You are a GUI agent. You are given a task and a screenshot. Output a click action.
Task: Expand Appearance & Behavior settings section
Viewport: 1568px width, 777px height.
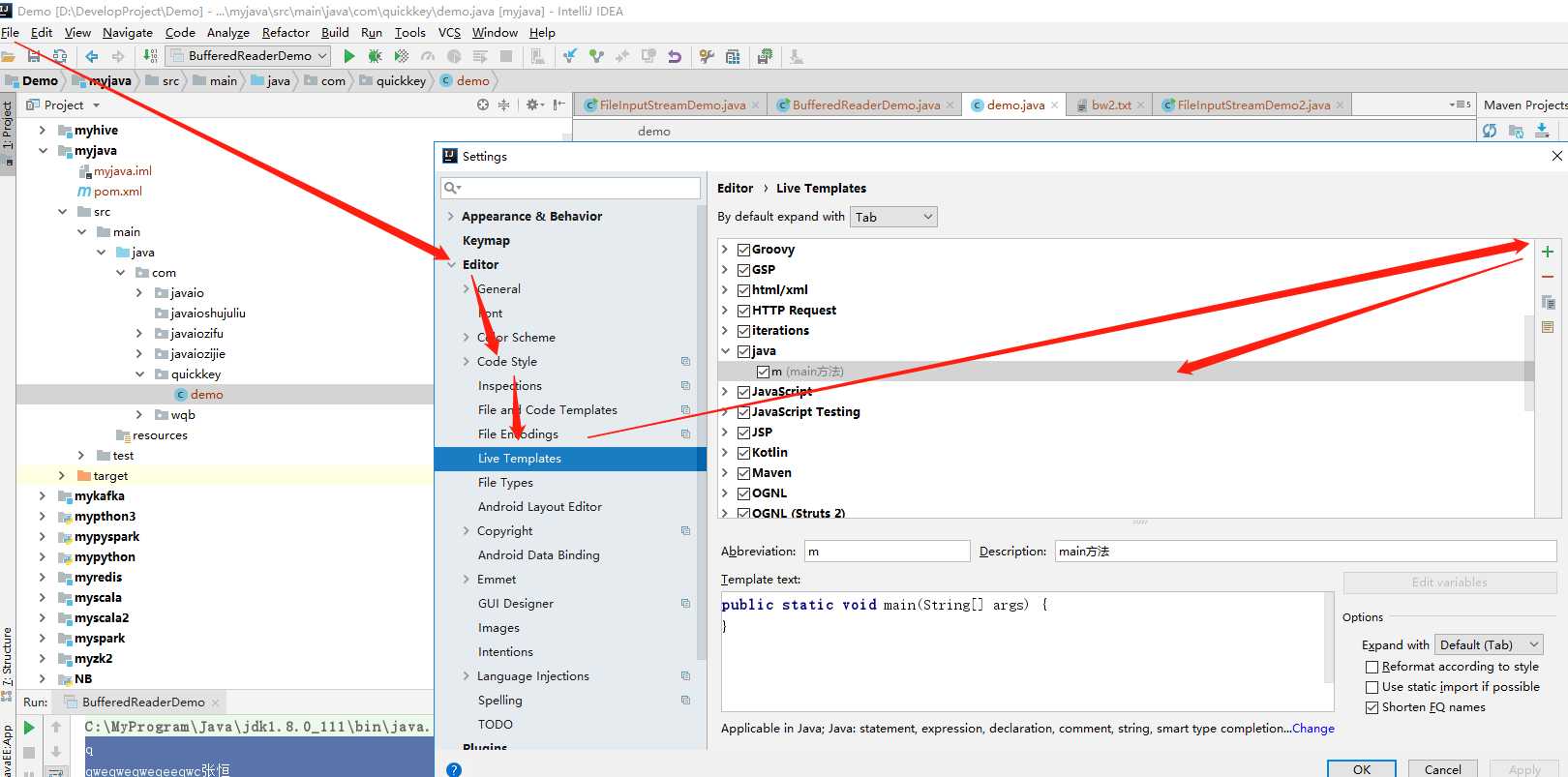click(451, 217)
